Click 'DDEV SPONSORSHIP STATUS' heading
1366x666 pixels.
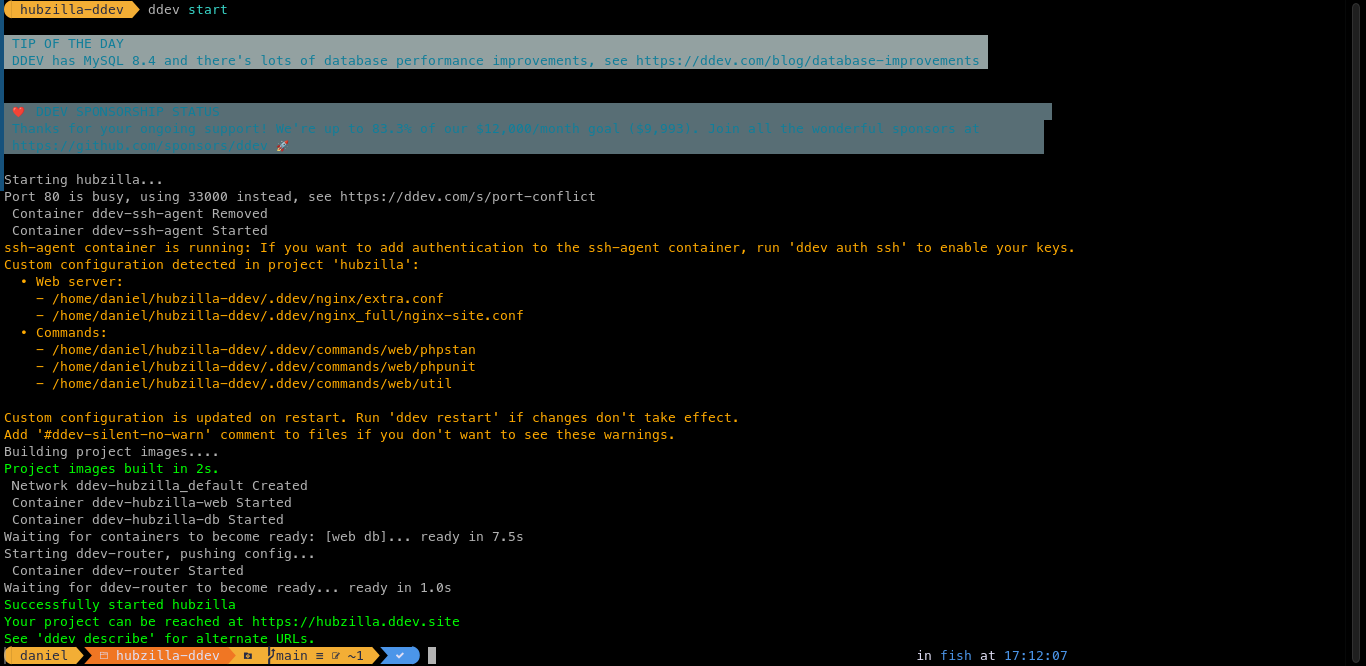(x=128, y=112)
